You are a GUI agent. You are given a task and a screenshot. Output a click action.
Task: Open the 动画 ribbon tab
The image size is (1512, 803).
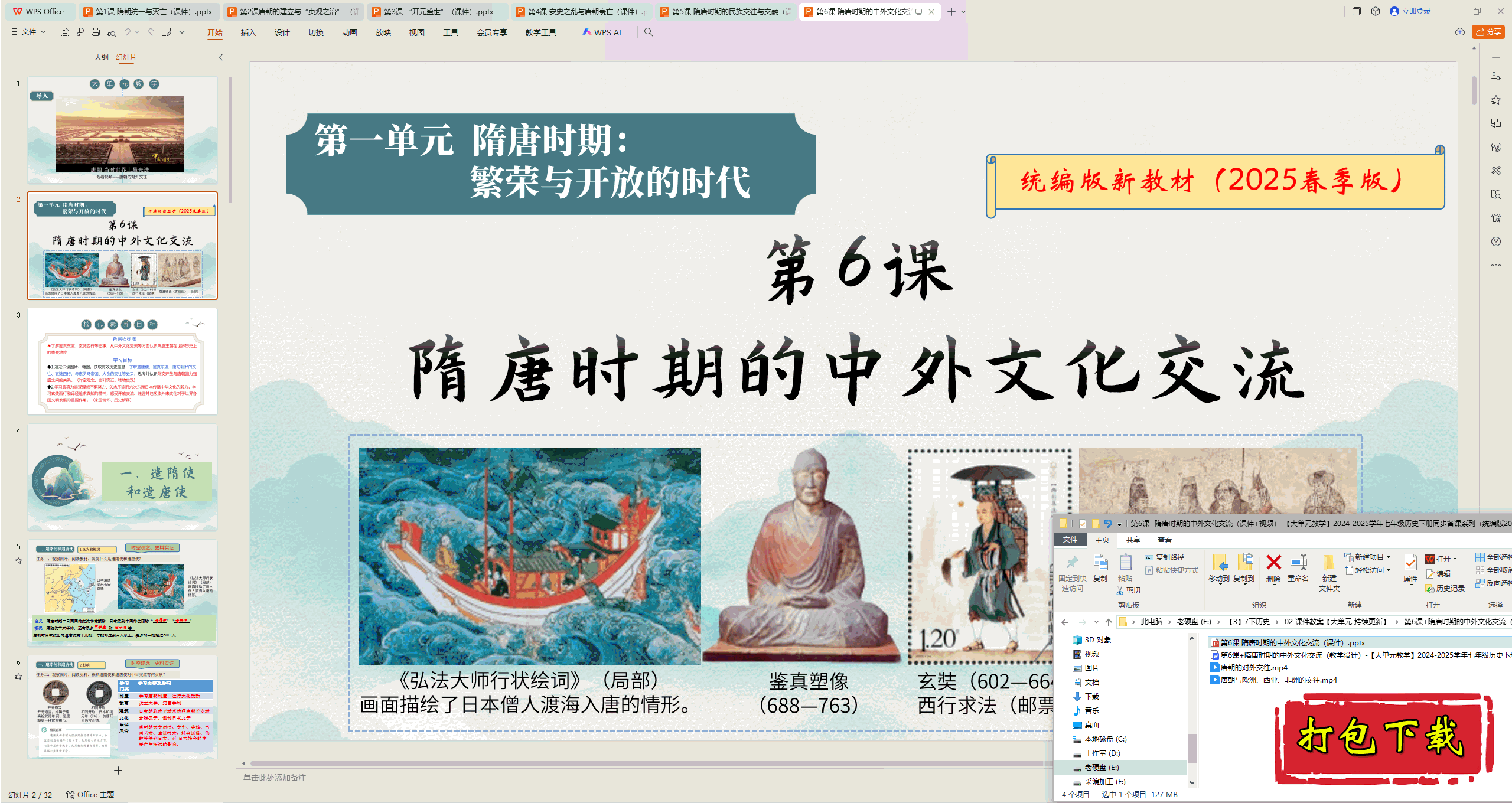[x=350, y=32]
